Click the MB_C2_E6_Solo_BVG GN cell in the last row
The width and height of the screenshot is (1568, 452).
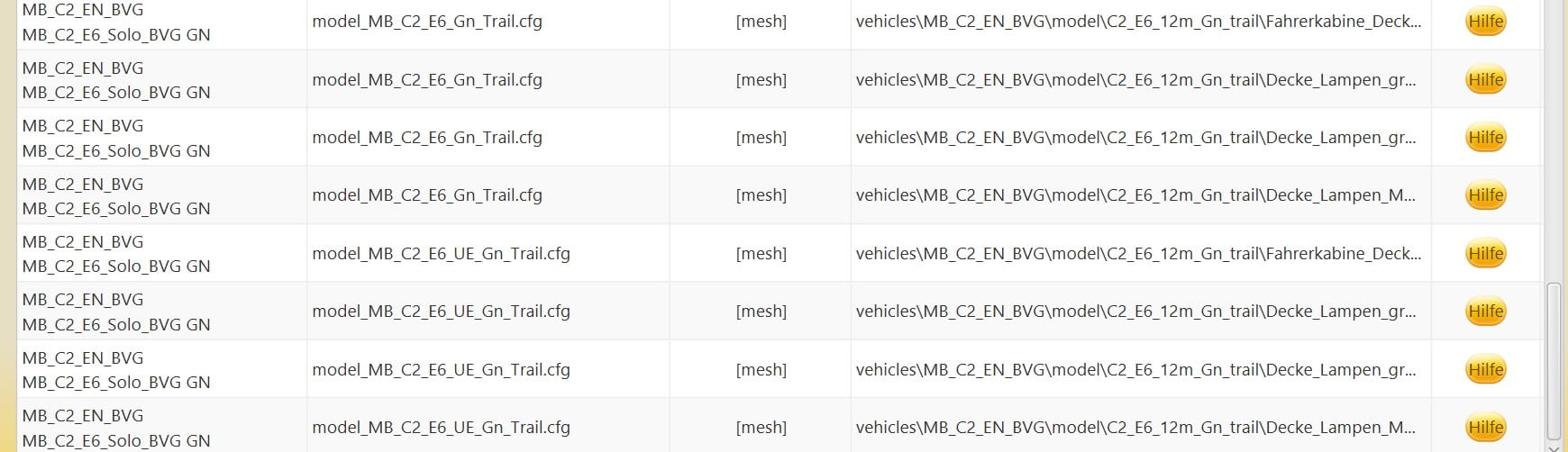(116, 440)
